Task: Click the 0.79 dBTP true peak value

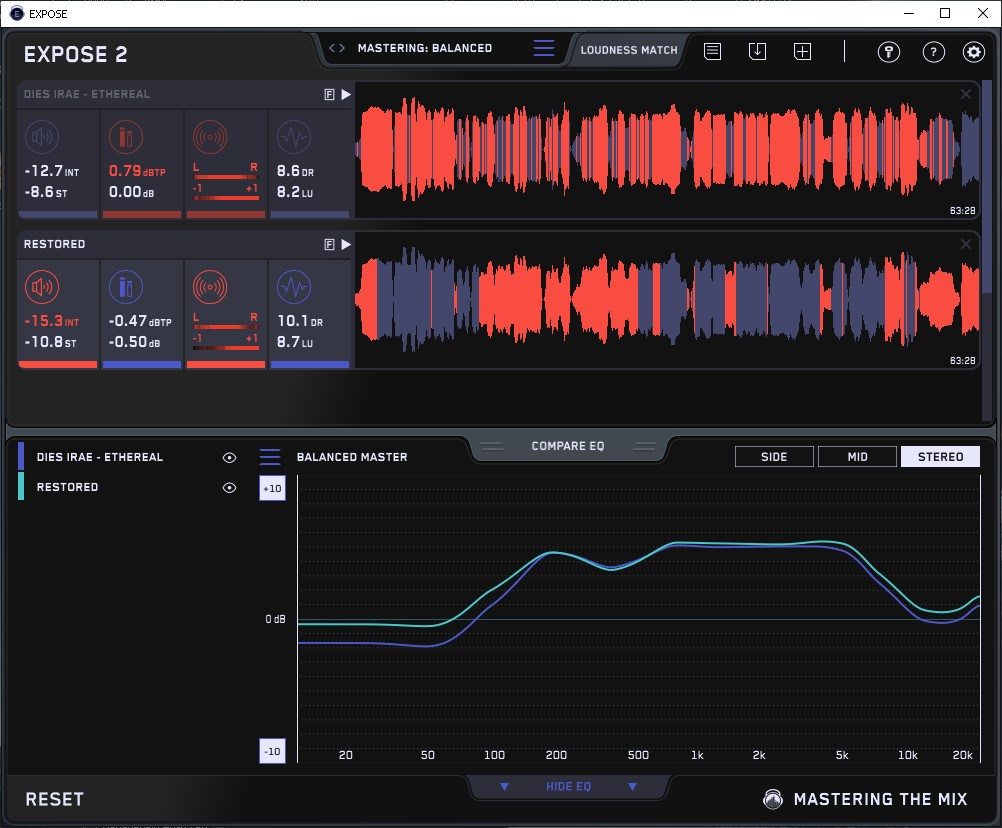Action: click(x=137, y=171)
